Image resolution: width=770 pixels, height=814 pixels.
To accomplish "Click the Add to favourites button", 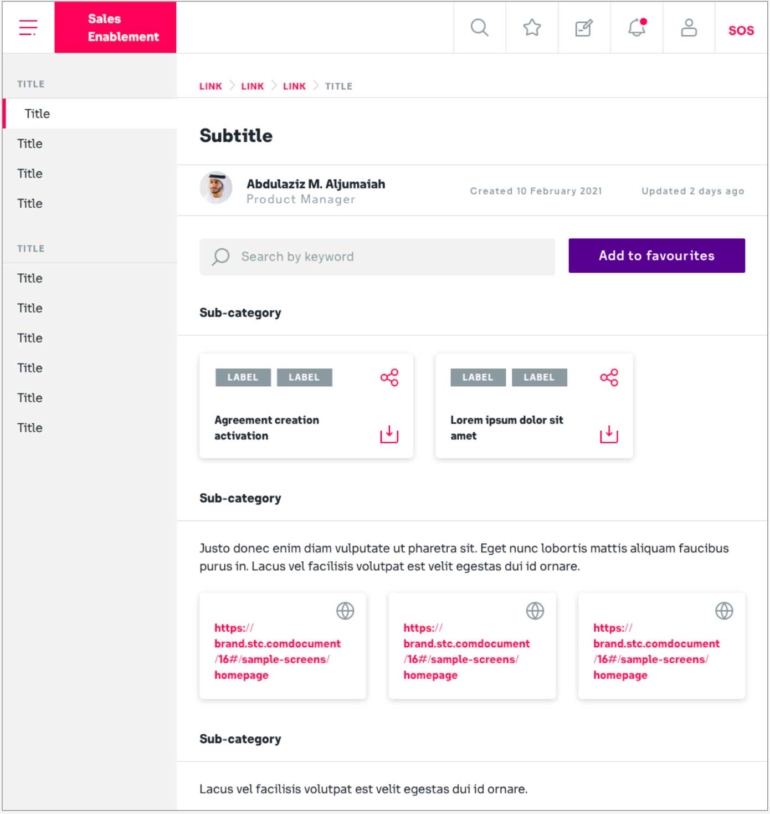I will 656,256.
